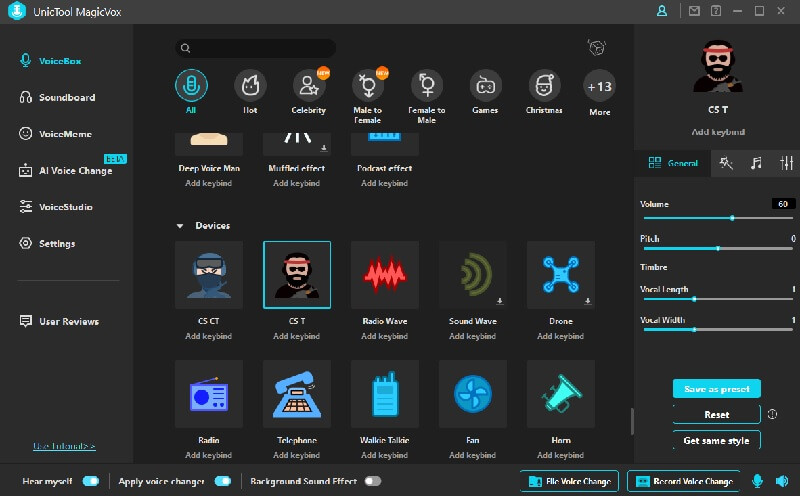Click the random dice icon

pos(596,48)
